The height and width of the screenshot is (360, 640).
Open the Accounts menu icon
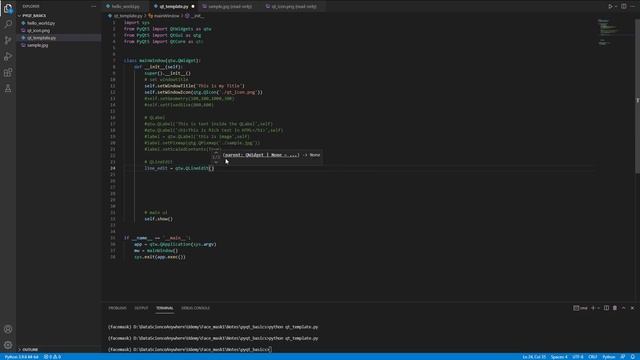[8, 329]
